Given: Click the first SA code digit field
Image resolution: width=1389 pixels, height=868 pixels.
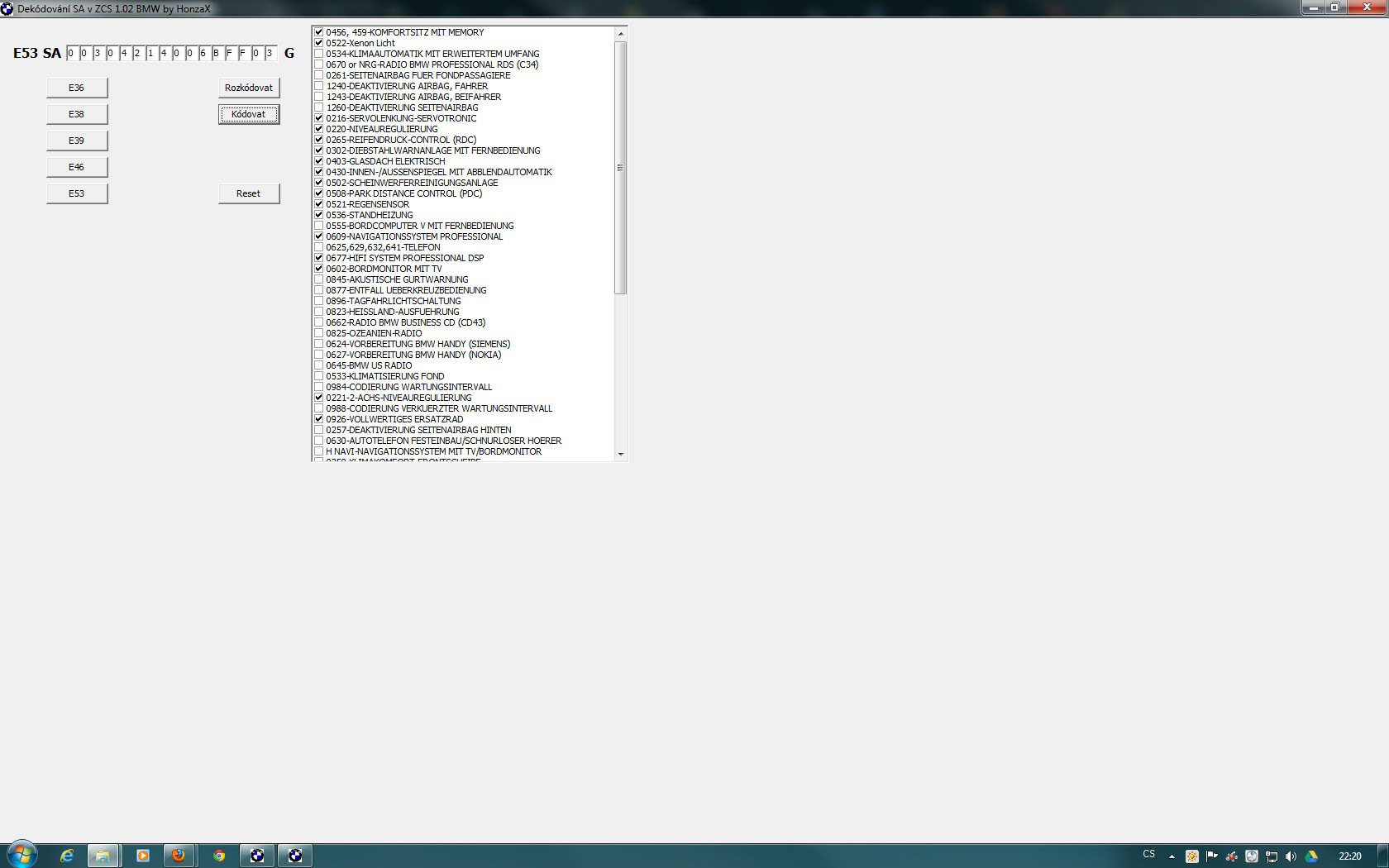Looking at the screenshot, I should pos(72,53).
